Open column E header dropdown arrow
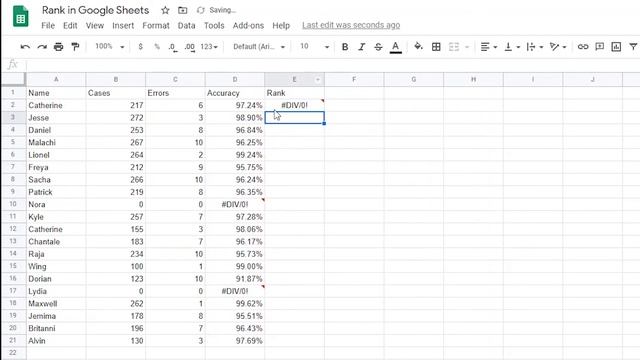Viewport: 640px width, 360px height. [318, 80]
